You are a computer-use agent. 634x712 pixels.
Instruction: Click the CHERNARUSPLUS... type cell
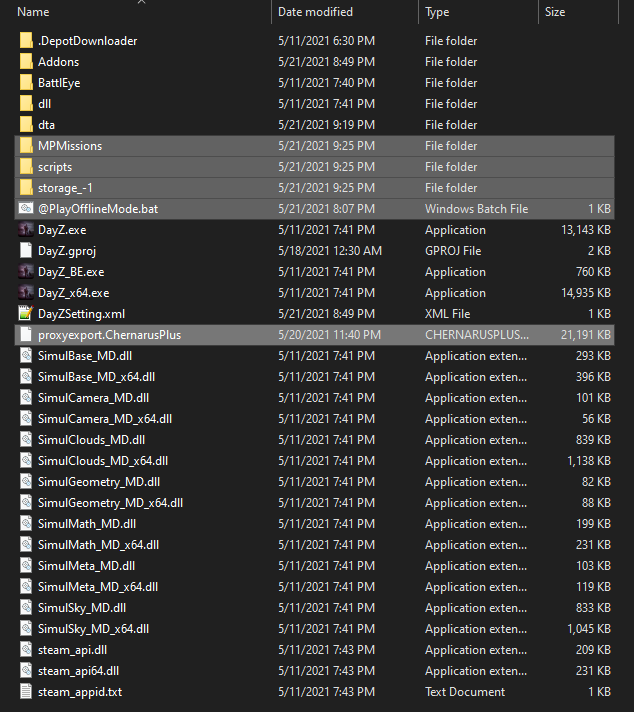click(x=476, y=335)
